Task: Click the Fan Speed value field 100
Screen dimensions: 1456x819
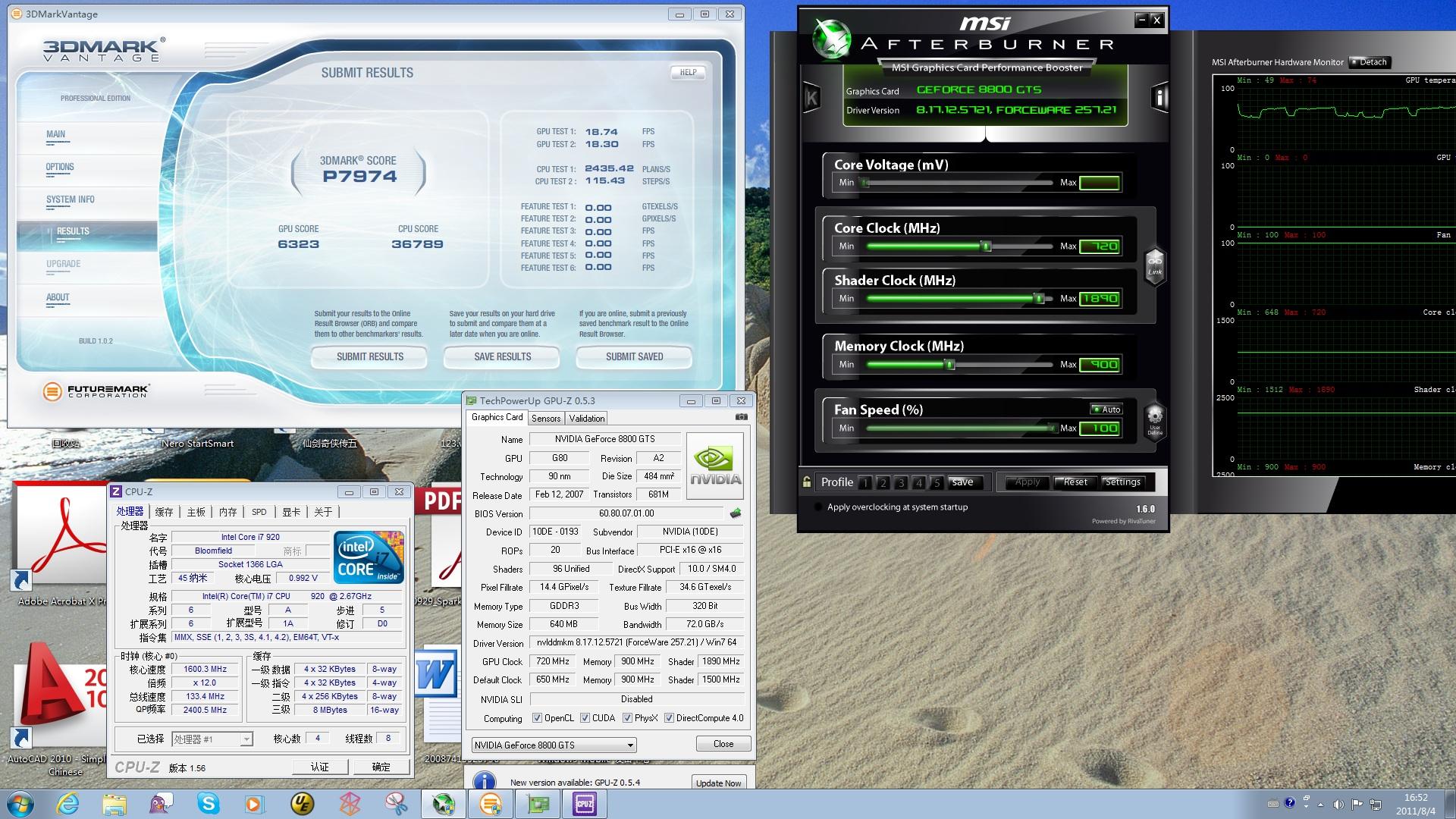Action: [1100, 428]
